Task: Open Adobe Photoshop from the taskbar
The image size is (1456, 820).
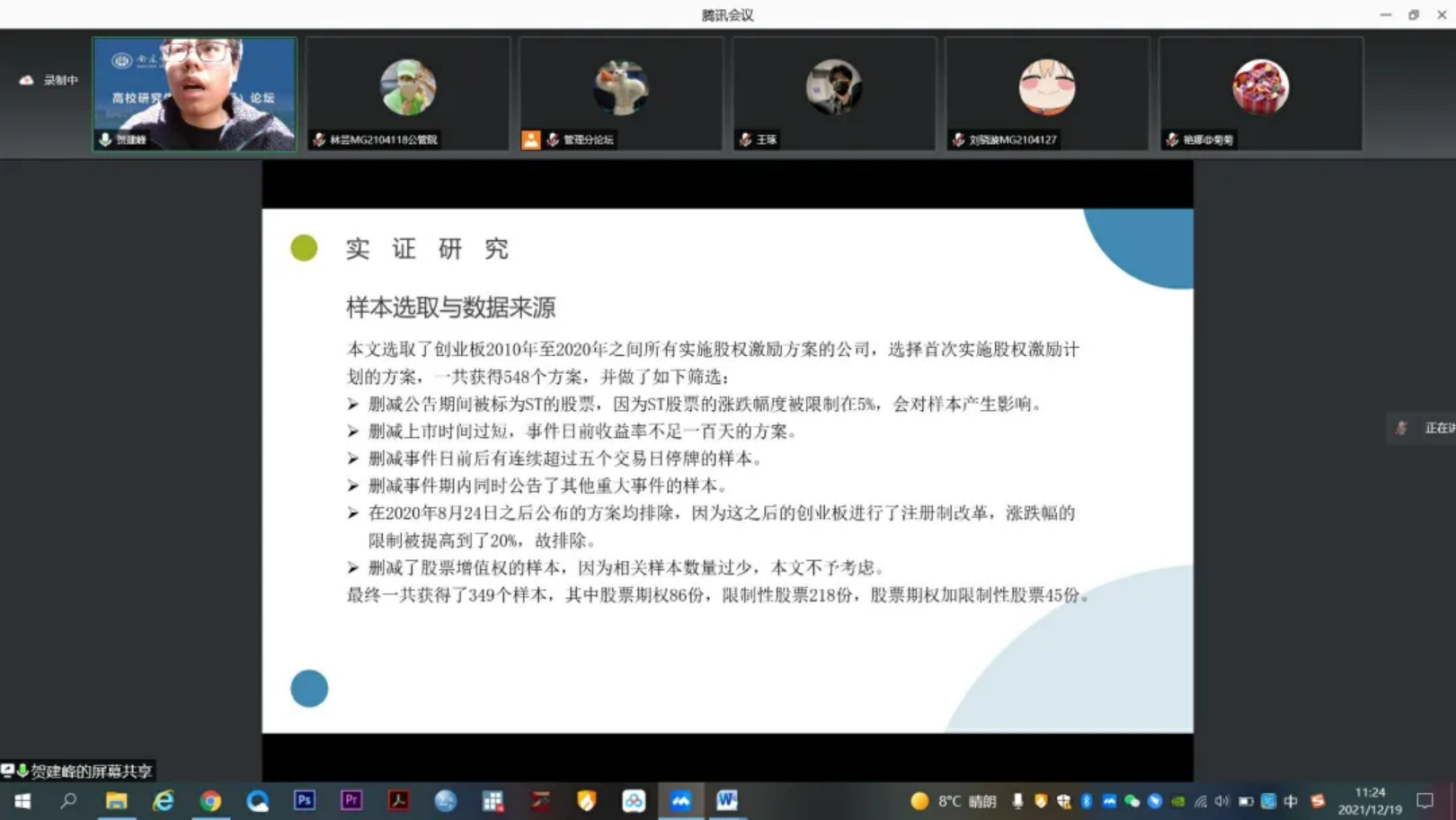Action: (305, 800)
